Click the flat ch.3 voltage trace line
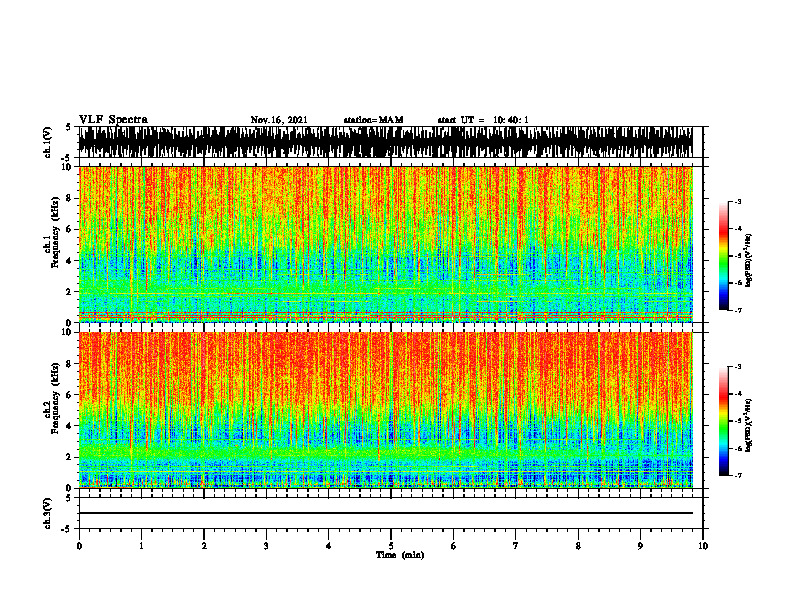Screen dimensions: 792x612 point(386,513)
